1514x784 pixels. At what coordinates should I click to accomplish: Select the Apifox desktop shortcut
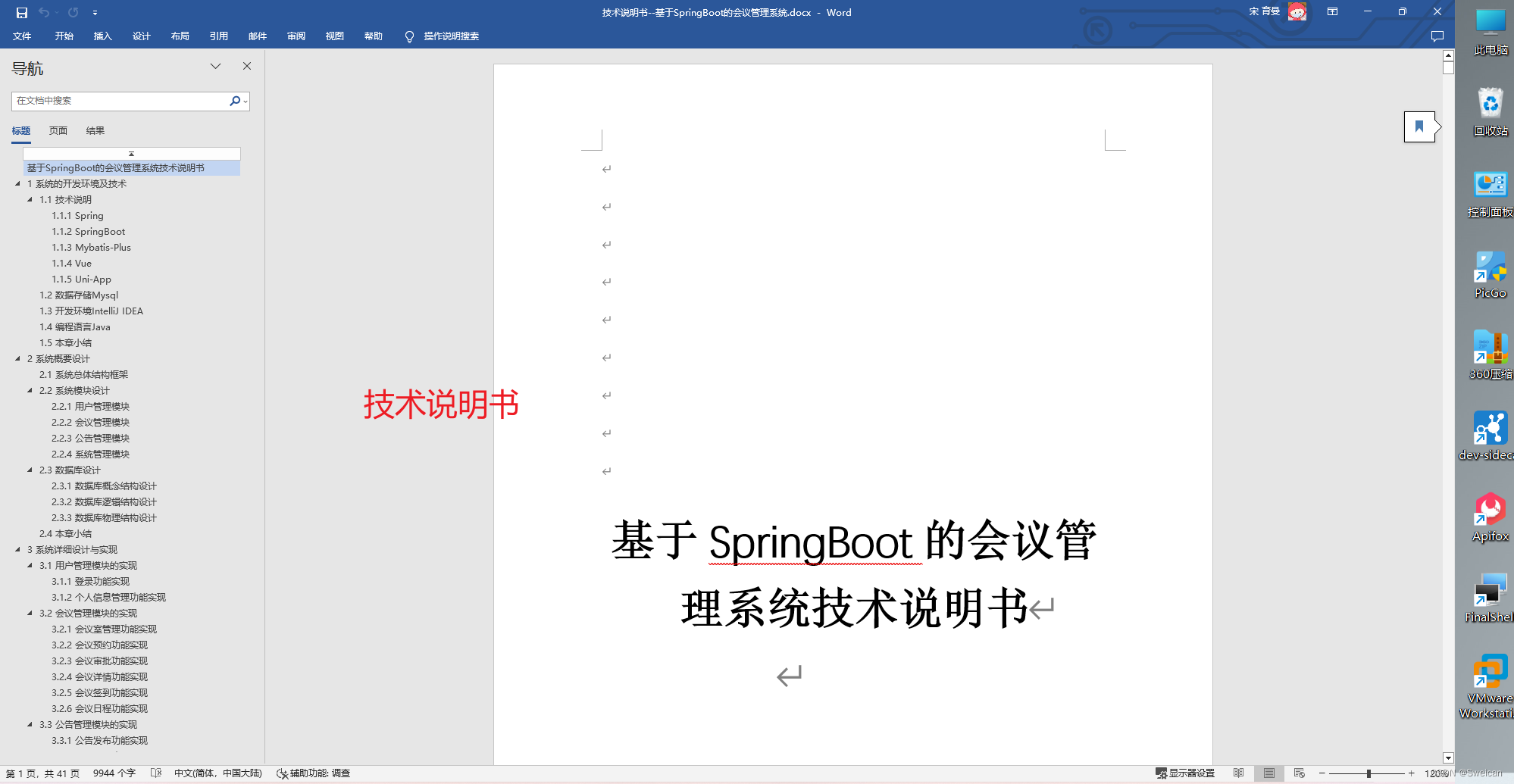(x=1491, y=517)
